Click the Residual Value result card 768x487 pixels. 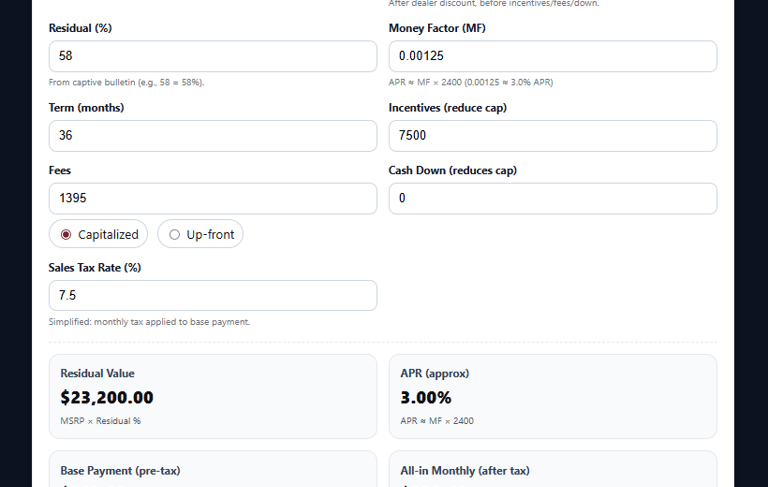pyautogui.click(x=212, y=396)
